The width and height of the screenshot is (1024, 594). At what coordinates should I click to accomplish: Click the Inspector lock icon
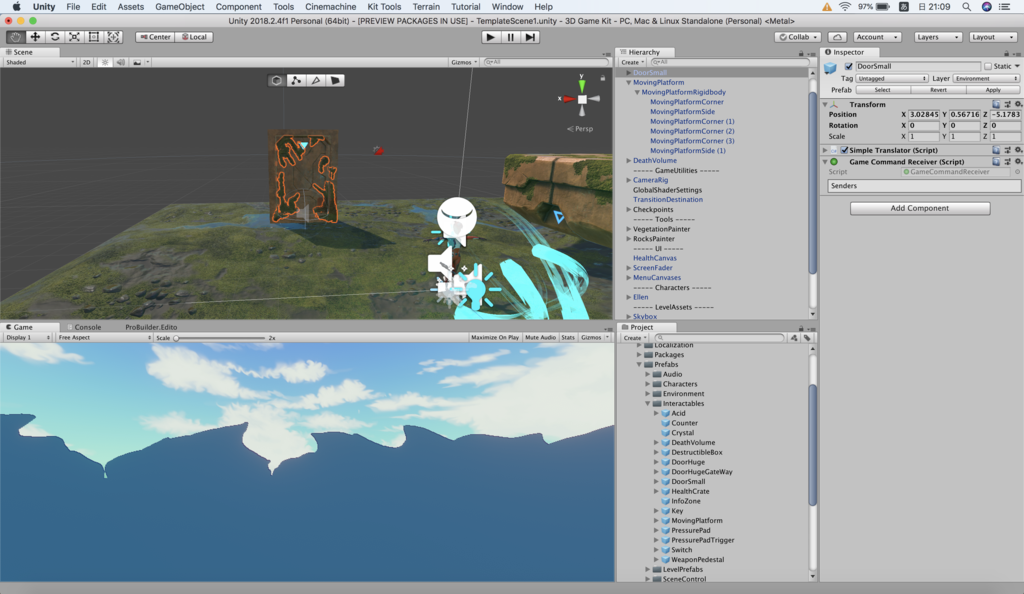[1006, 54]
